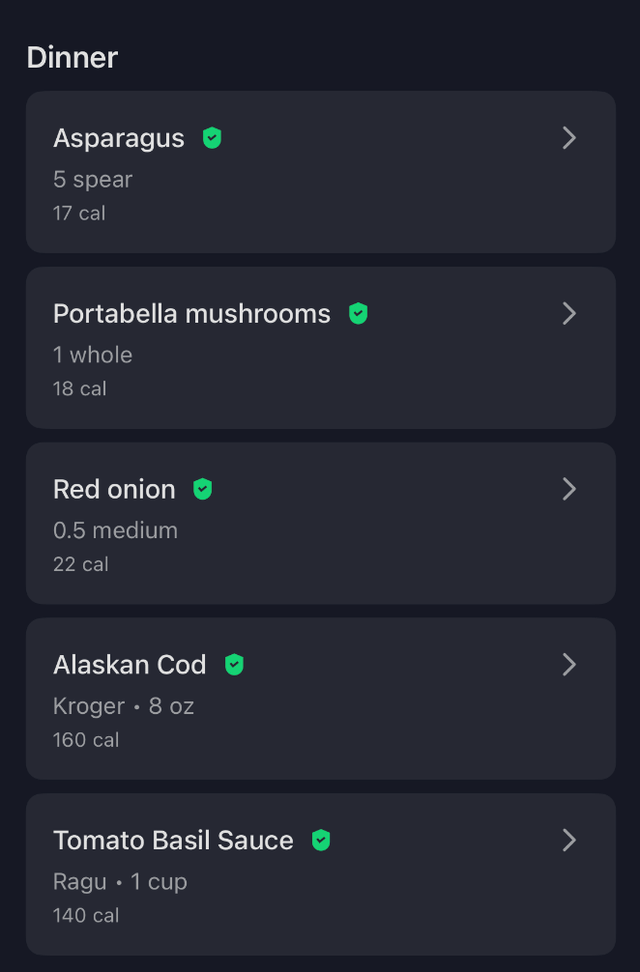Tap the 22 cal label for Red onion
640x972 pixels.
(x=81, y=564)
